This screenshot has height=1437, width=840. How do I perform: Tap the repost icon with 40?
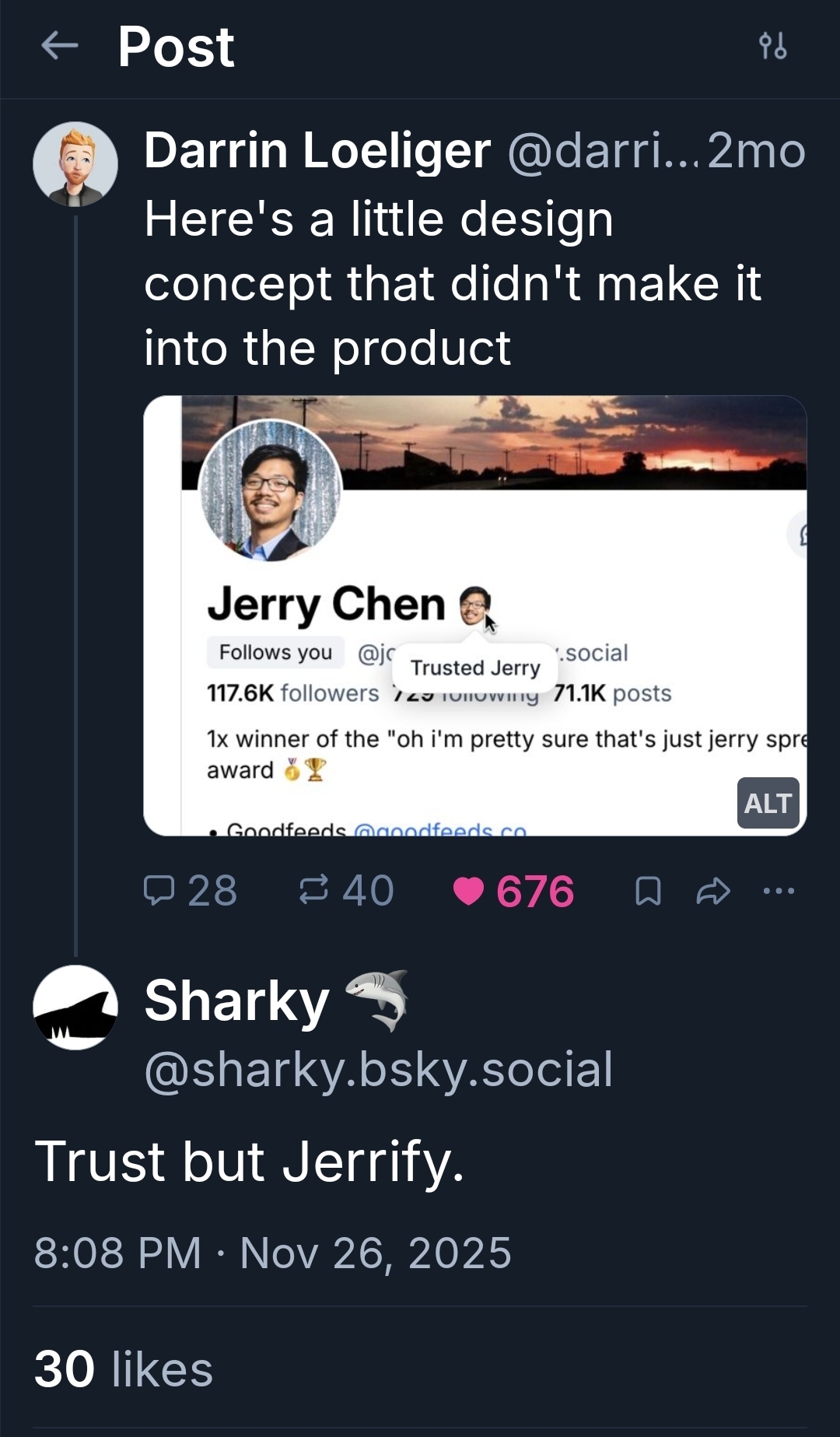tap(314, 890)
